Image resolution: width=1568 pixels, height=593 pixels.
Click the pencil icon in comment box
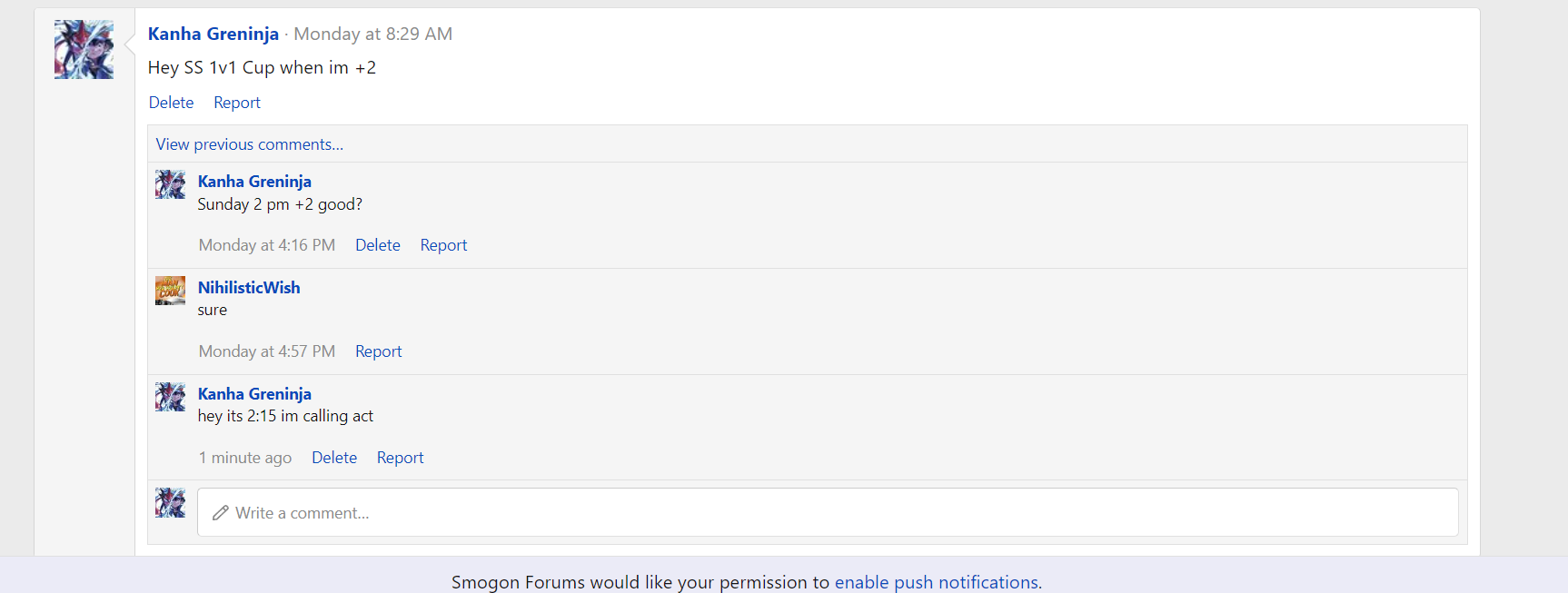click(x=220, y=513)
